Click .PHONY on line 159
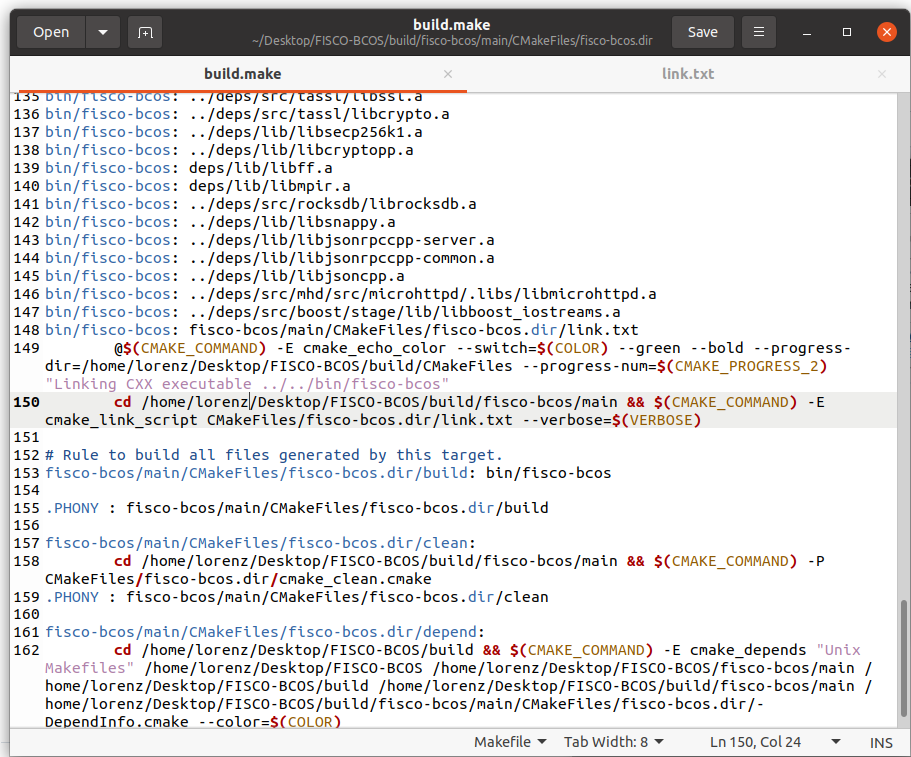The image size is (911, 757). [72, 597]
